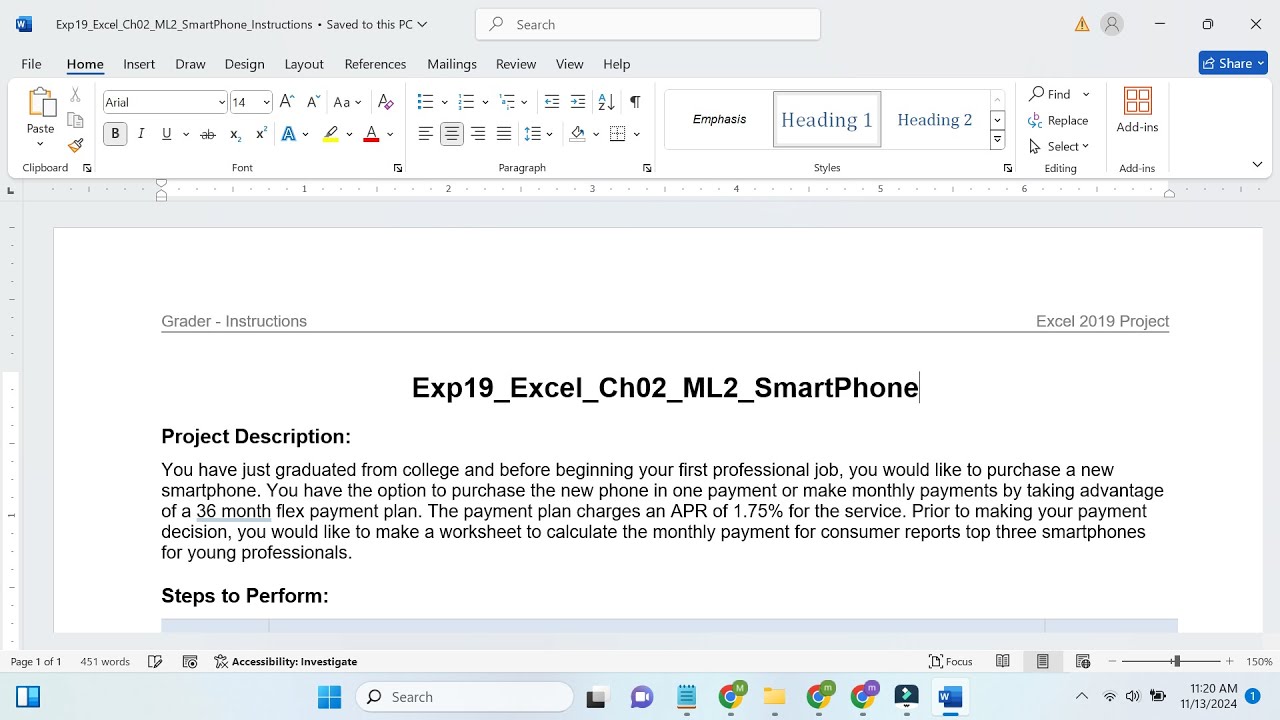Switch to Web Layout view

[x=1083, y=661]
